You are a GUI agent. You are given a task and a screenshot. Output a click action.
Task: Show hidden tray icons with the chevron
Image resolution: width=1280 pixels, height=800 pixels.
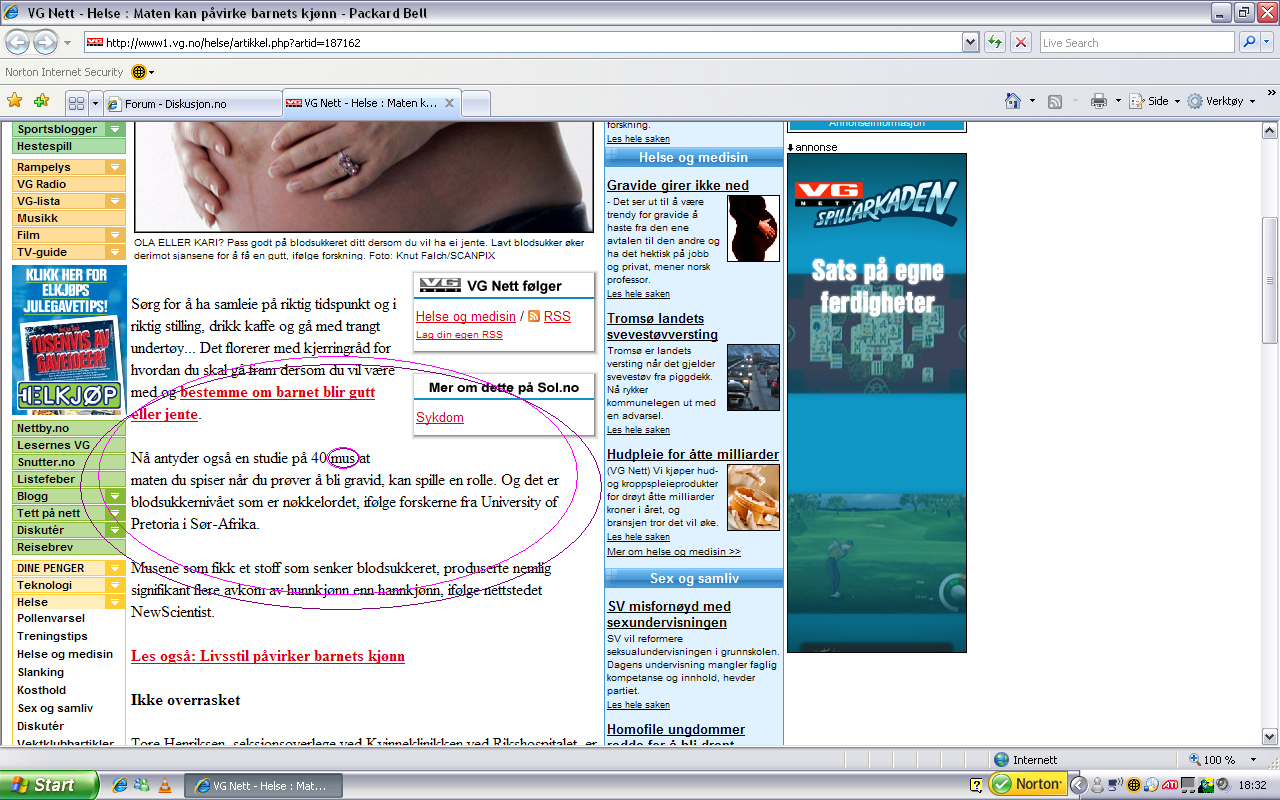pos(1078,785)
